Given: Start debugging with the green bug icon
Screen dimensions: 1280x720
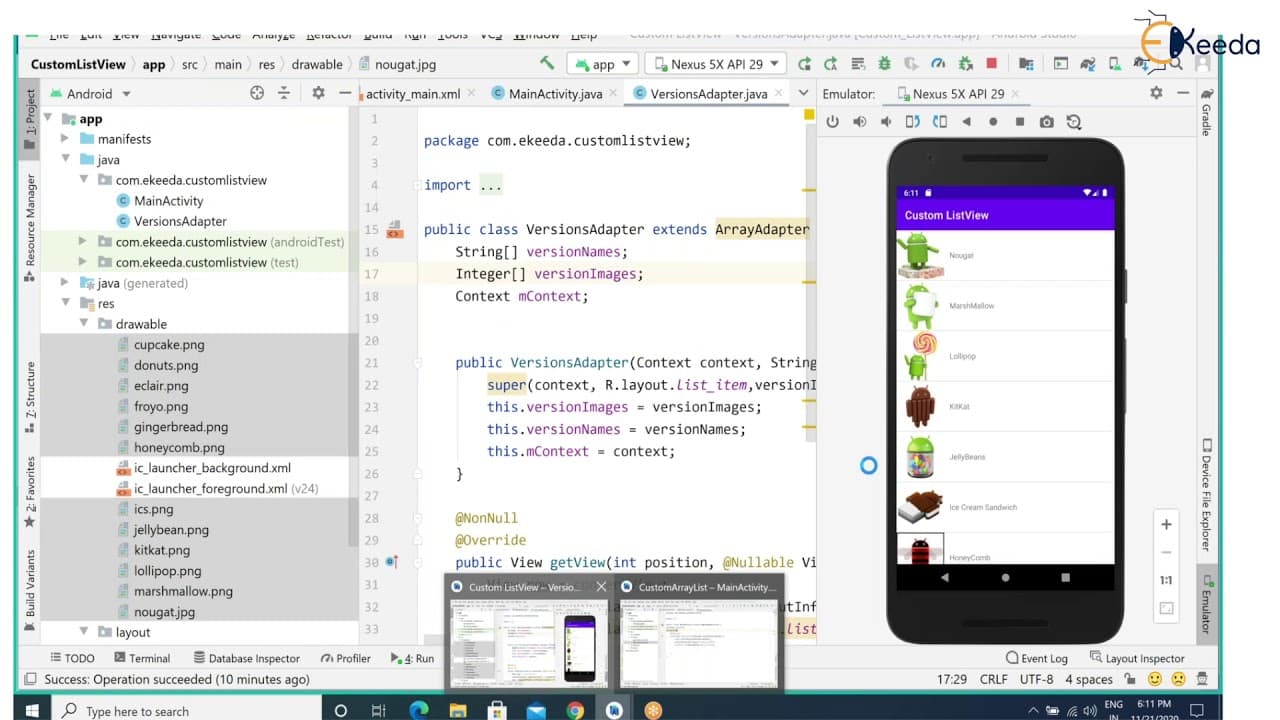Looking at the screenshot, I should [884, 64].
